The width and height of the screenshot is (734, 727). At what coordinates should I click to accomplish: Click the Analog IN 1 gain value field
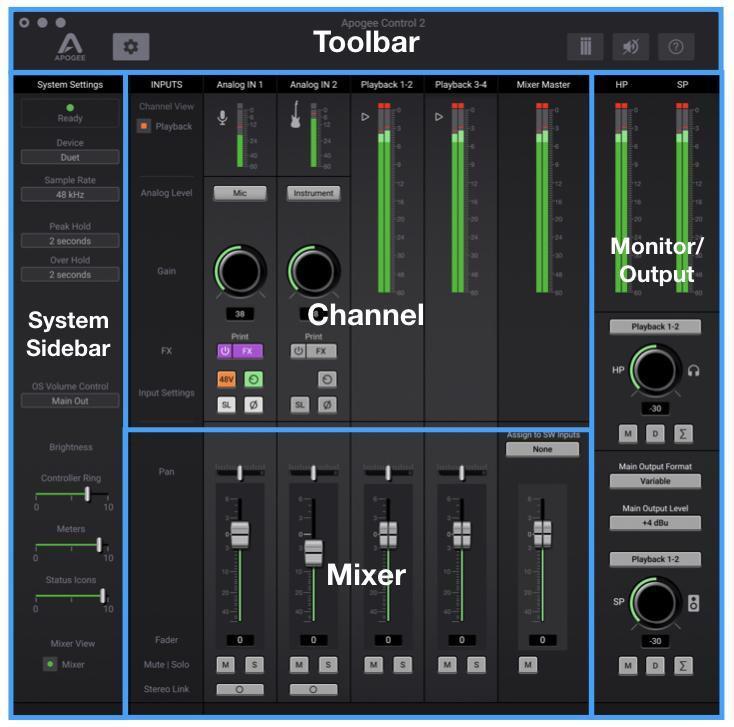pos(240,313)
